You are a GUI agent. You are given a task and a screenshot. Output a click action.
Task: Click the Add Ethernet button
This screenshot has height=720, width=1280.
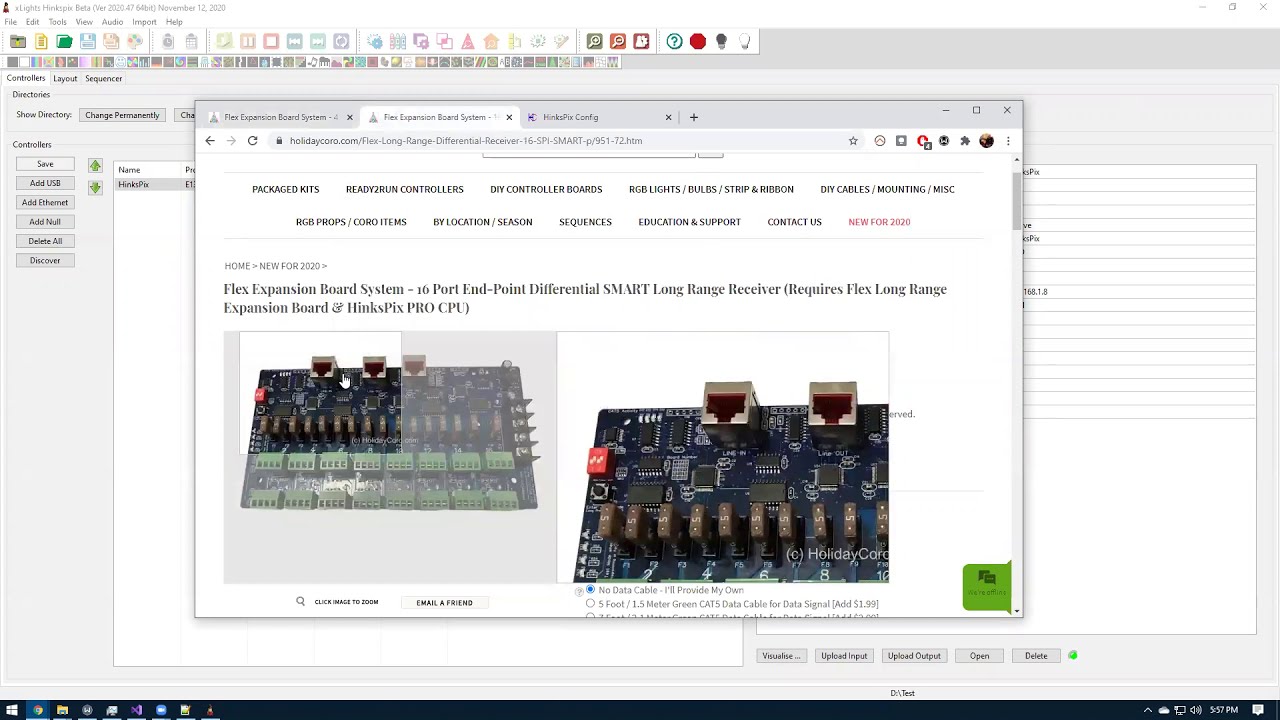(x=45, y=202)
